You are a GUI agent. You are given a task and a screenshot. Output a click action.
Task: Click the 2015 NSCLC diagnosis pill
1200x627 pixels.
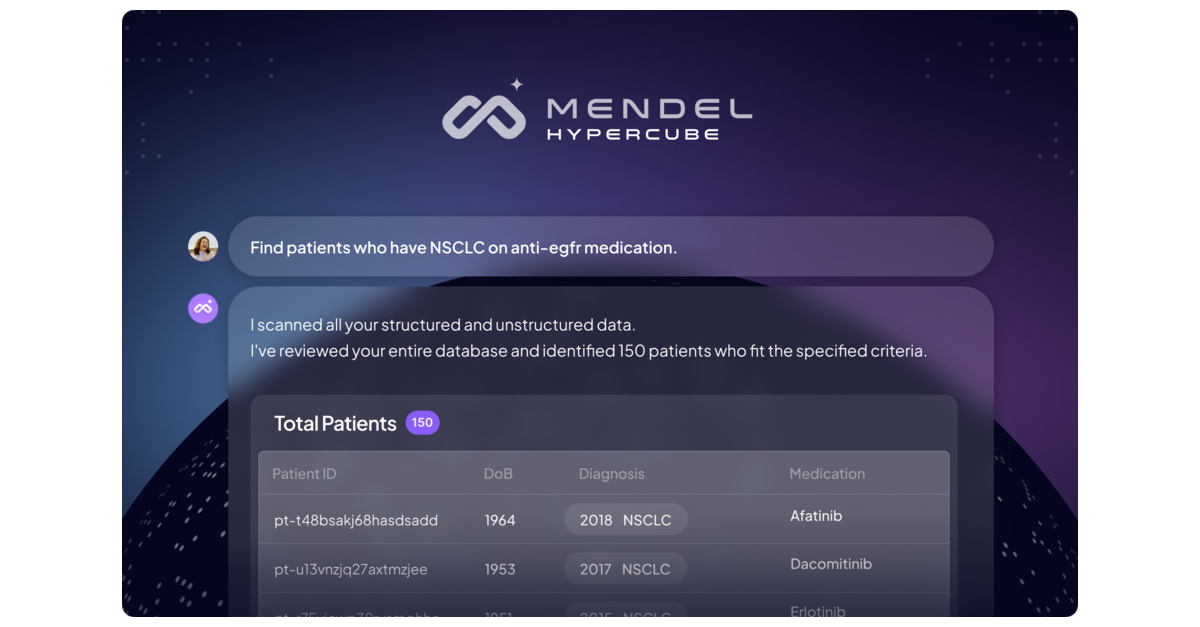coord(625,613)
